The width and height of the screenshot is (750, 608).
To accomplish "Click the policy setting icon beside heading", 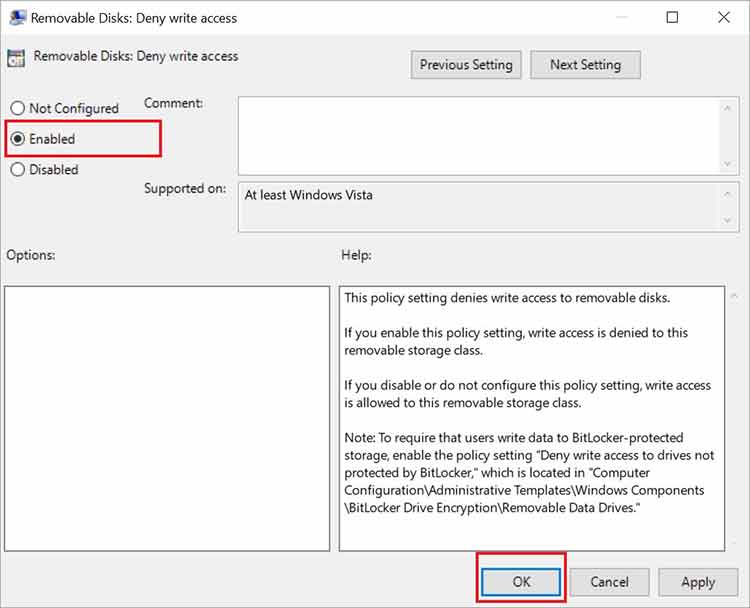I will pyautogui.click(x=16, y=58).
